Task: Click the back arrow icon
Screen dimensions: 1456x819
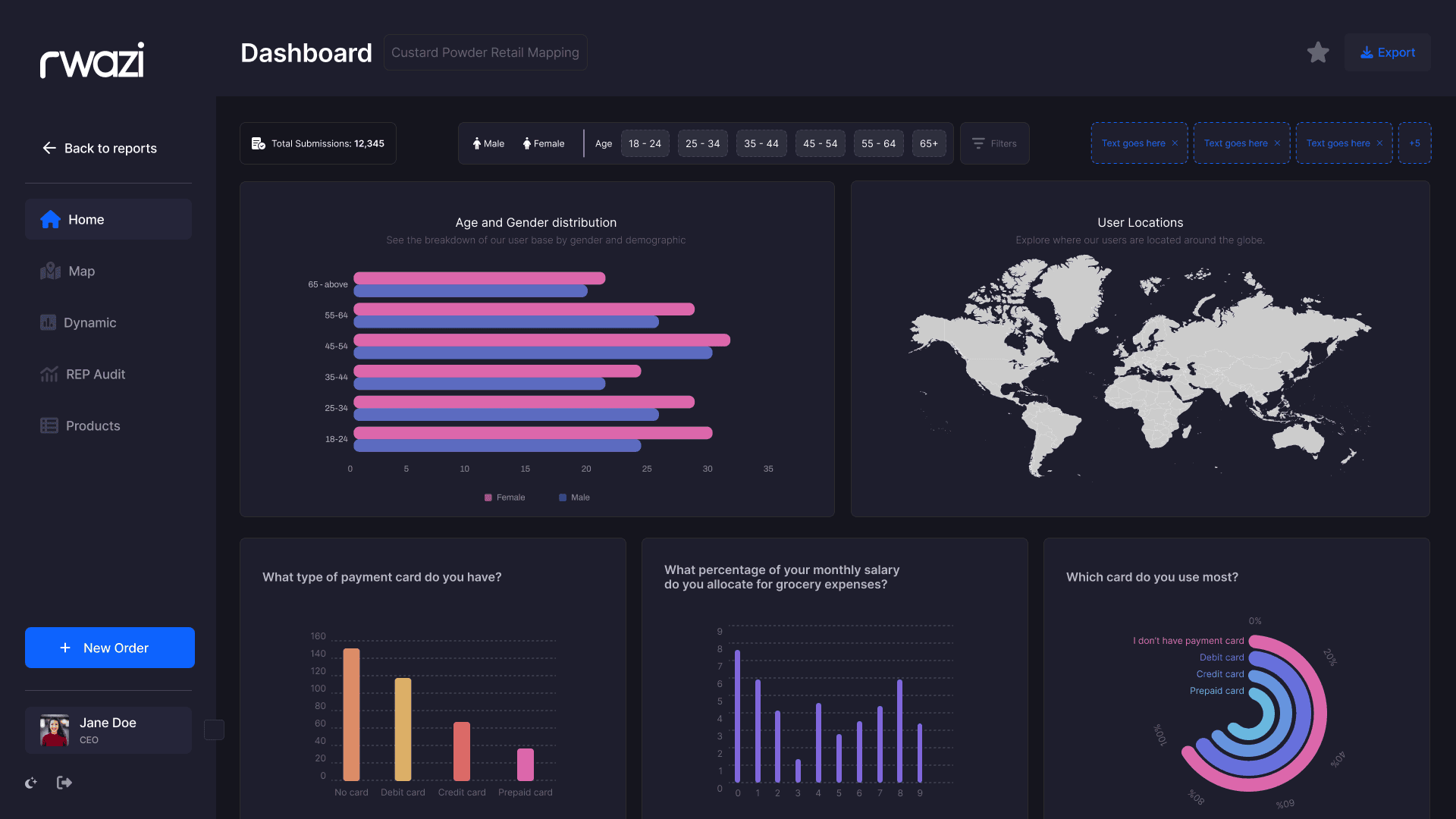Action: [49, 148]
